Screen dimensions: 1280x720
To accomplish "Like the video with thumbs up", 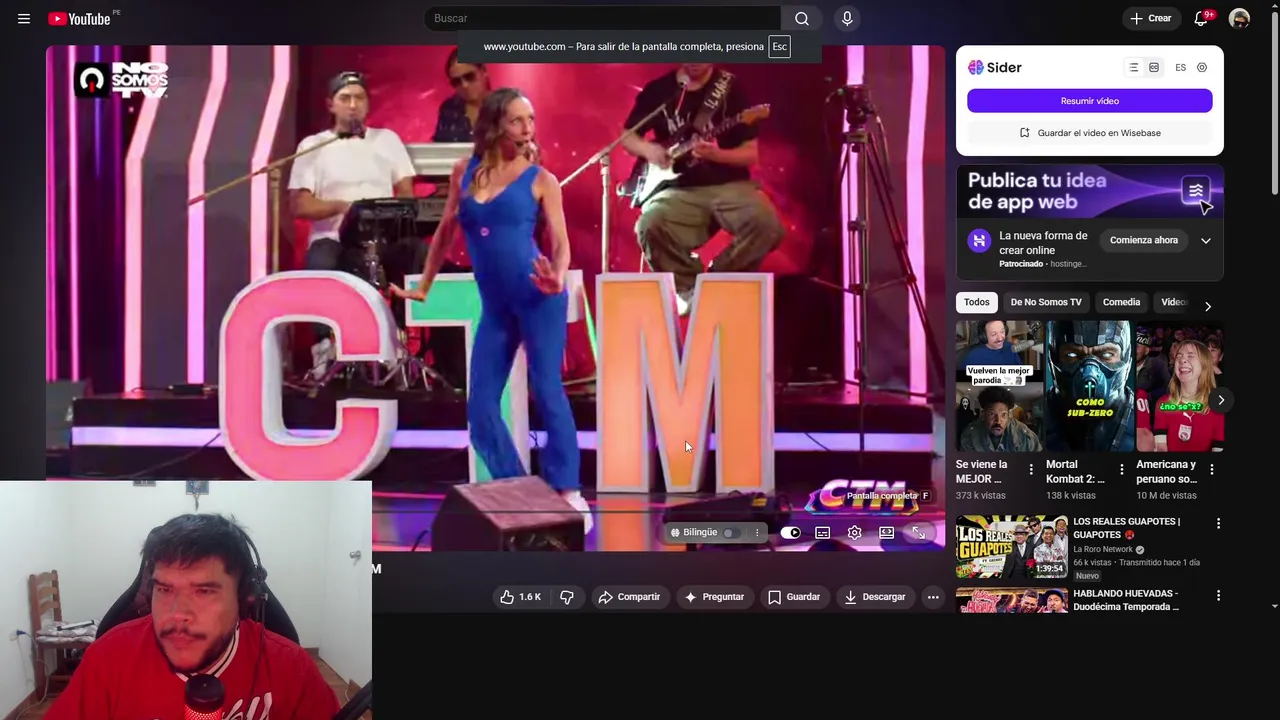I will click(x=521, y=597).
